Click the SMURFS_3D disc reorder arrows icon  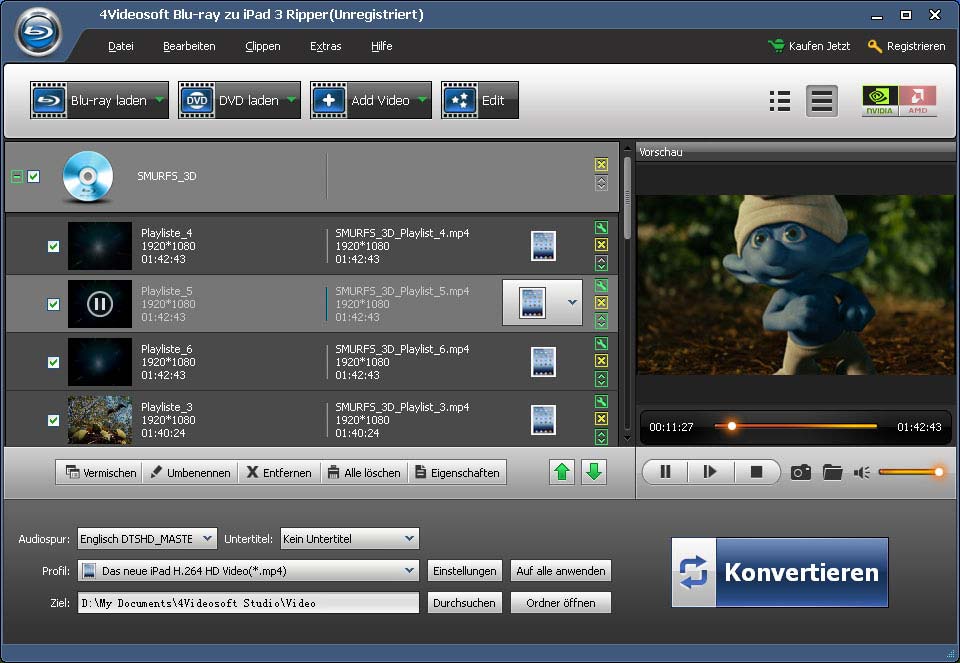point(601,183)
